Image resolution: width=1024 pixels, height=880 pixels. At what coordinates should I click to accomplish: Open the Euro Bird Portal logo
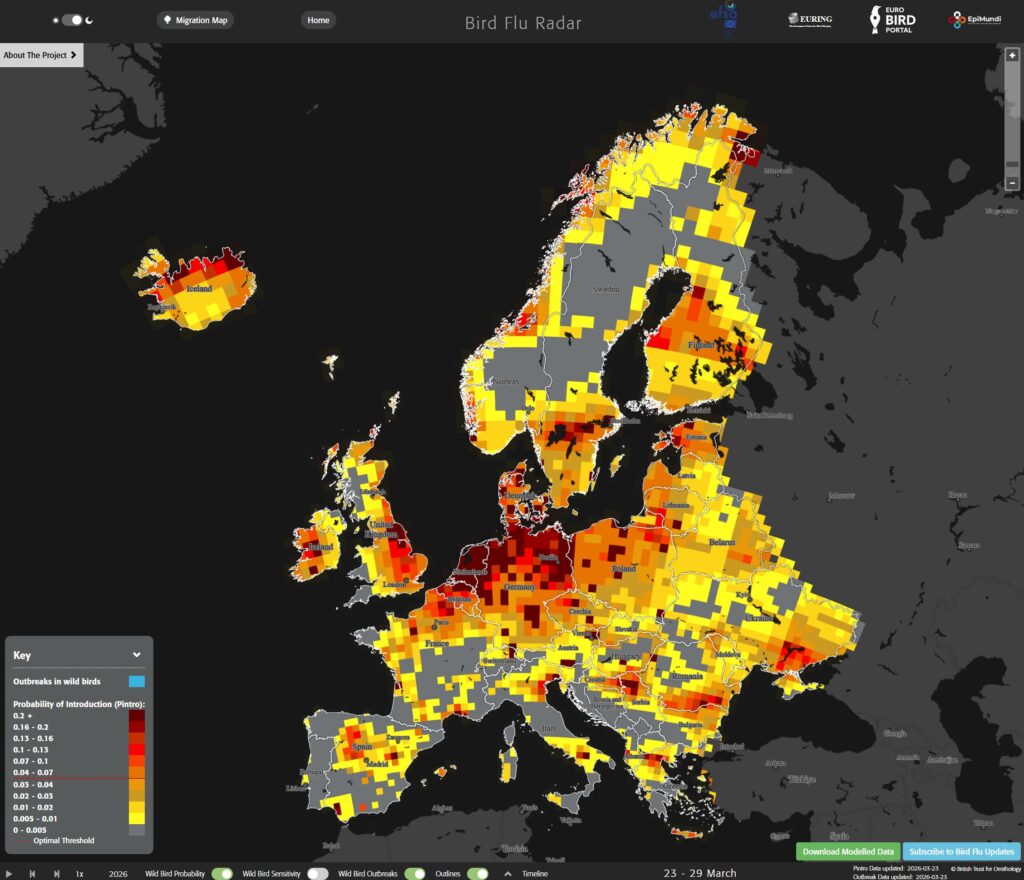point(891,20)
